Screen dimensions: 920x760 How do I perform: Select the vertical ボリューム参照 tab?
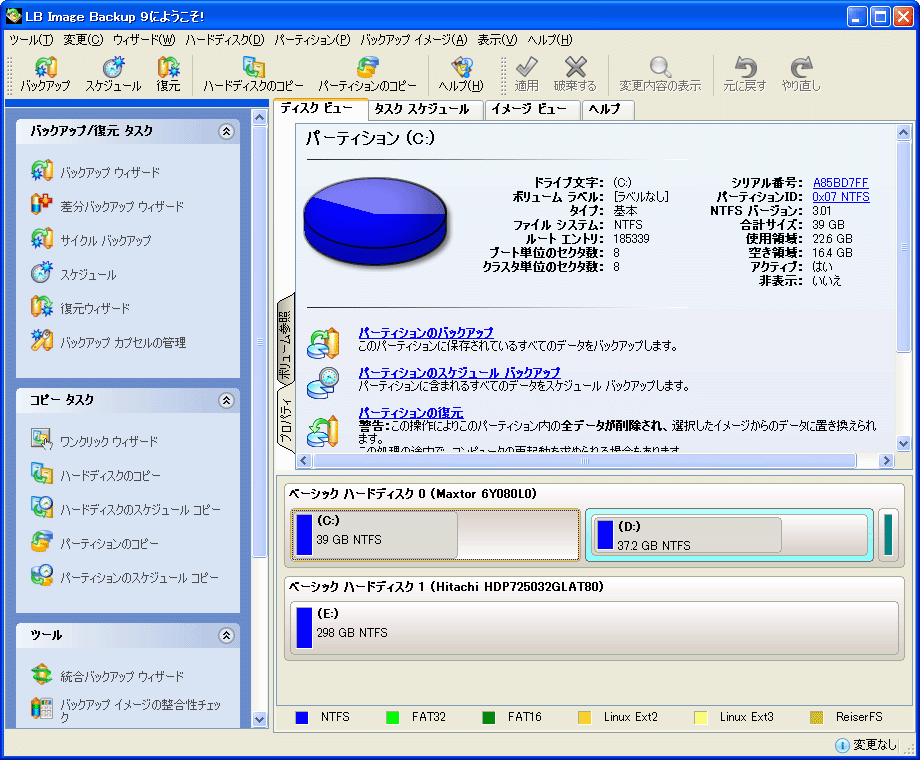(x=285, y=339)
